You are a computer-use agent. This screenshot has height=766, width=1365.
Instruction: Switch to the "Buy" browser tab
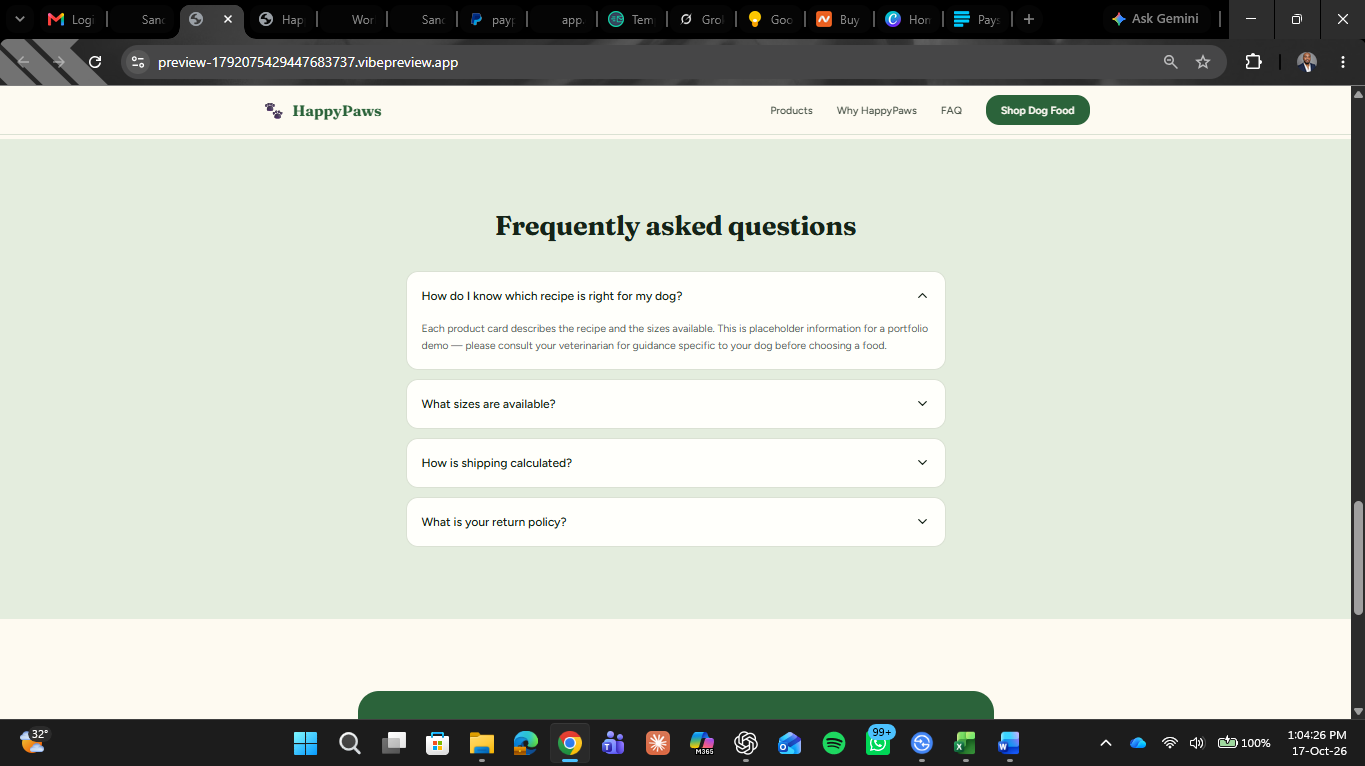837,19
